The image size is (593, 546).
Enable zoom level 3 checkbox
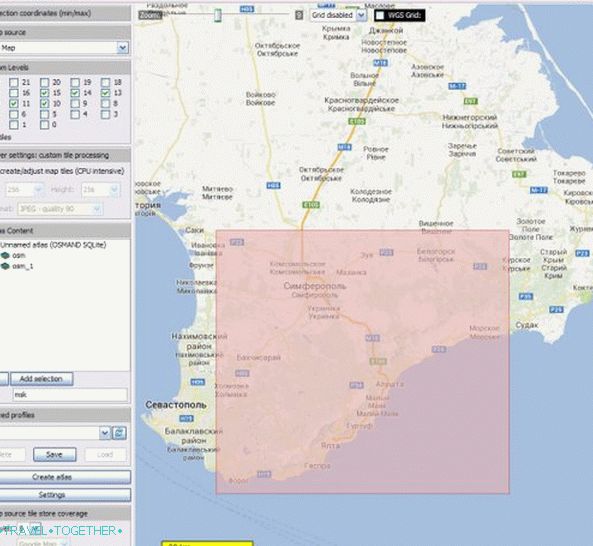pyautogui.click(x=106, y=114)
